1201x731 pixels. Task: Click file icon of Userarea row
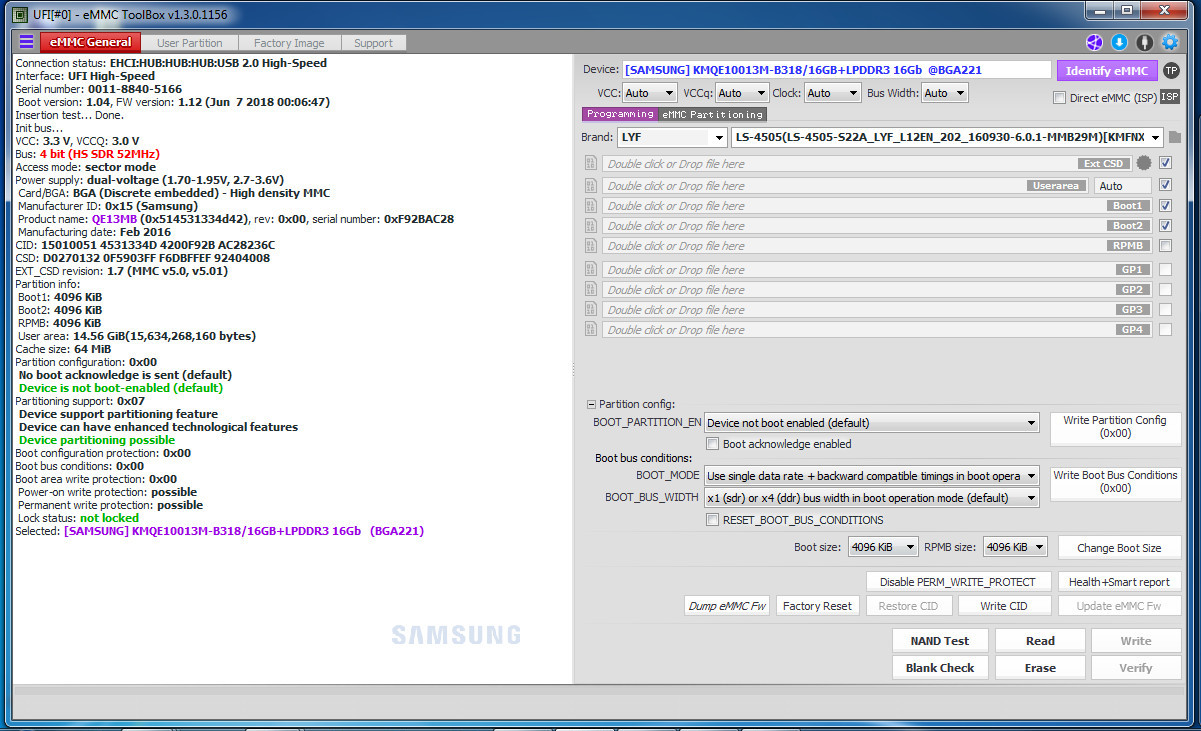589,186
